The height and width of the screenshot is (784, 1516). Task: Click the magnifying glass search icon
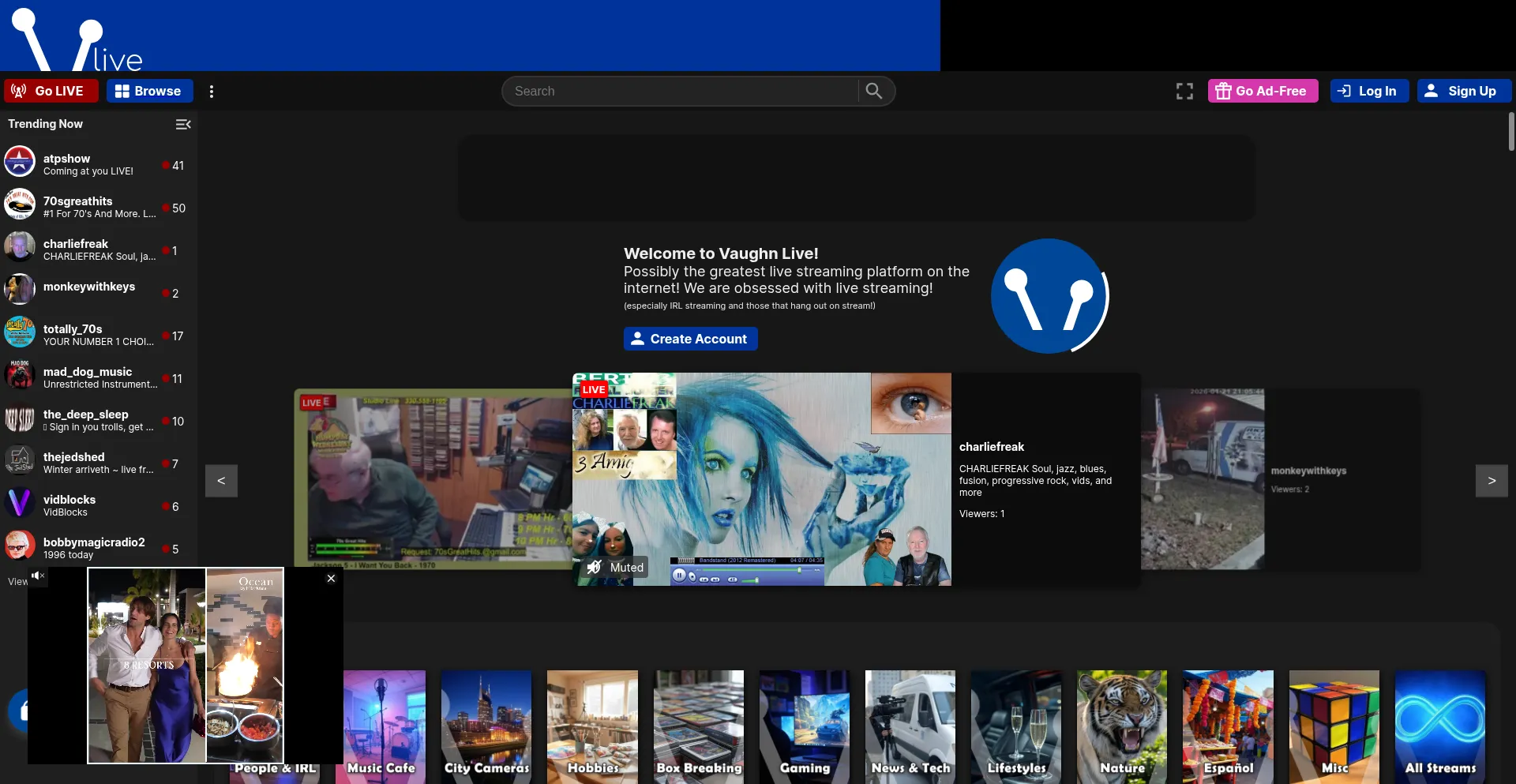click(x=874, y=91)
